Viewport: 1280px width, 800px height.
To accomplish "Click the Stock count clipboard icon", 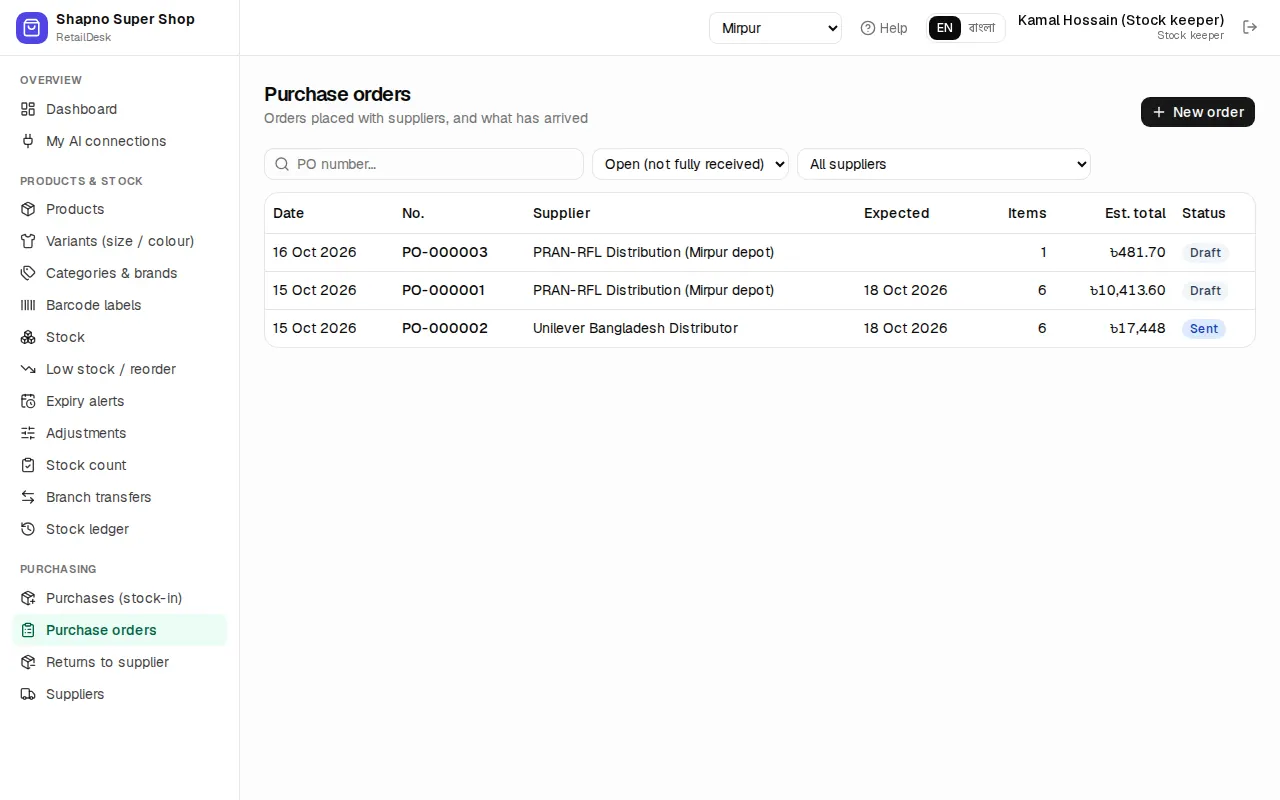I will (x=28, y=465).
